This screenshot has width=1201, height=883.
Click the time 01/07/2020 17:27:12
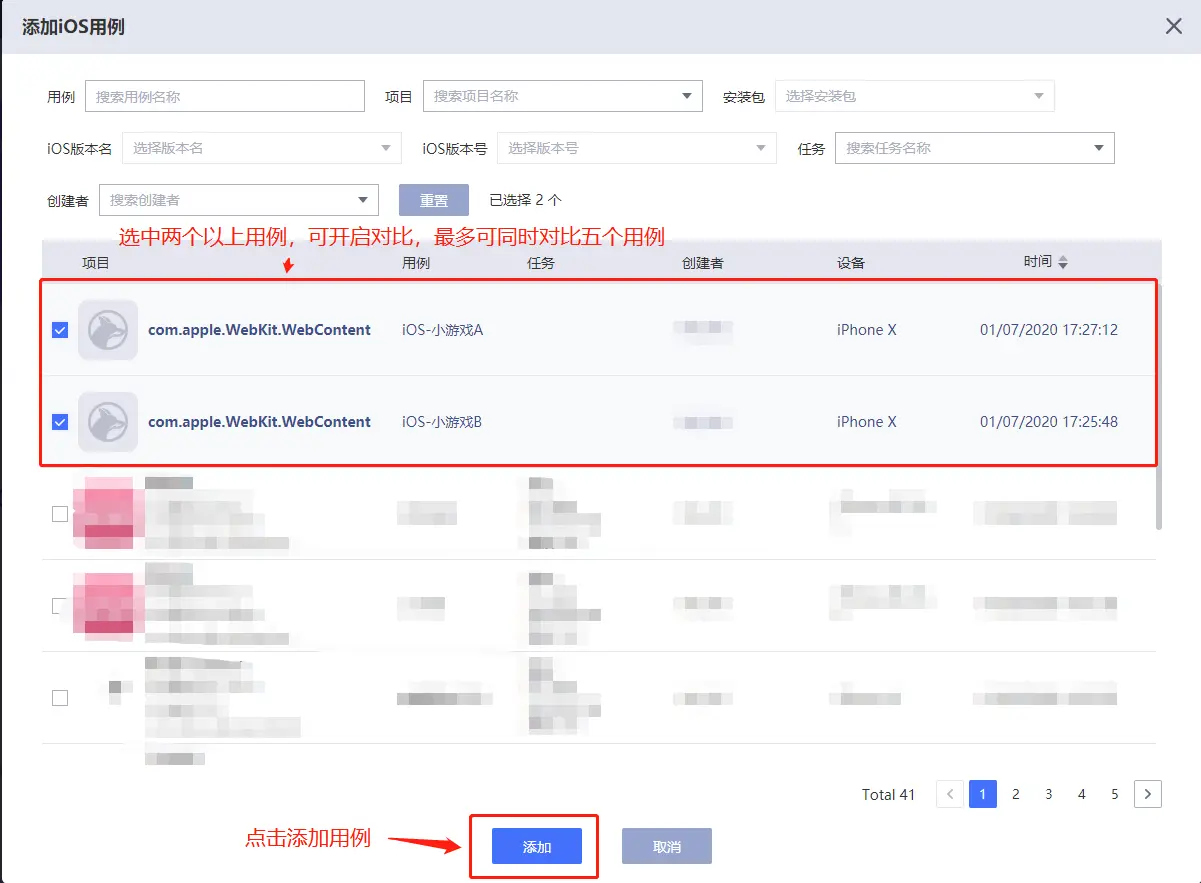tap(1049, 330)
